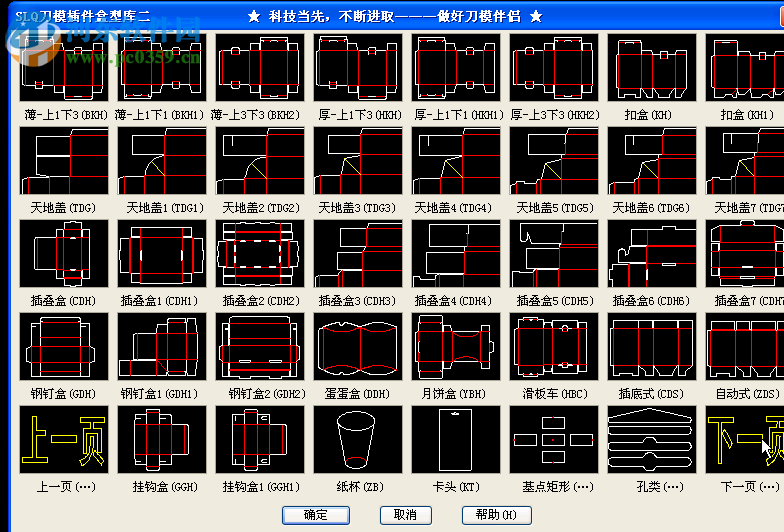Viewport: 784px width, 532px height.
Task: Select the 纸杯 (ZB) paper cup icon
Action: pyautogui.click(x=358, y=440)
